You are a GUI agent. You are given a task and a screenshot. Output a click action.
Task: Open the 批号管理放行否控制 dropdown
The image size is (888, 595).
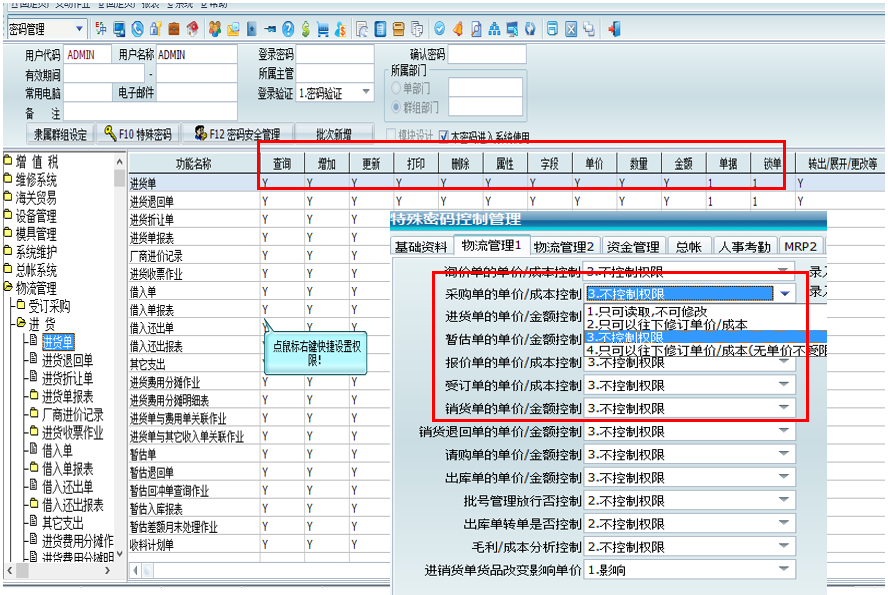pyautogui.click(x=784, y=500)
